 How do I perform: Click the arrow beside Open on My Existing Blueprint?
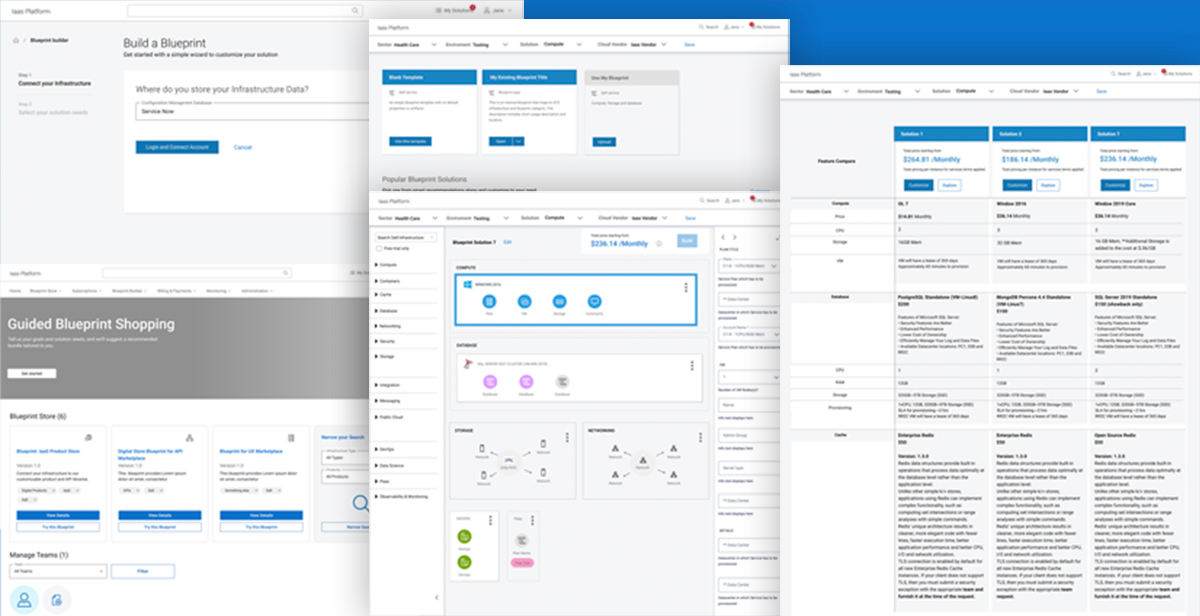coord(519,141)
